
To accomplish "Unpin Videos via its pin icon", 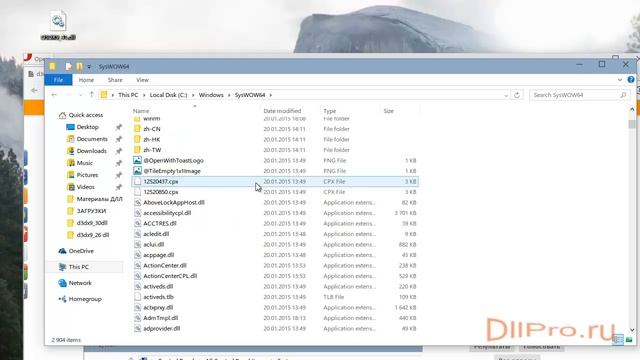I will 118,187.
